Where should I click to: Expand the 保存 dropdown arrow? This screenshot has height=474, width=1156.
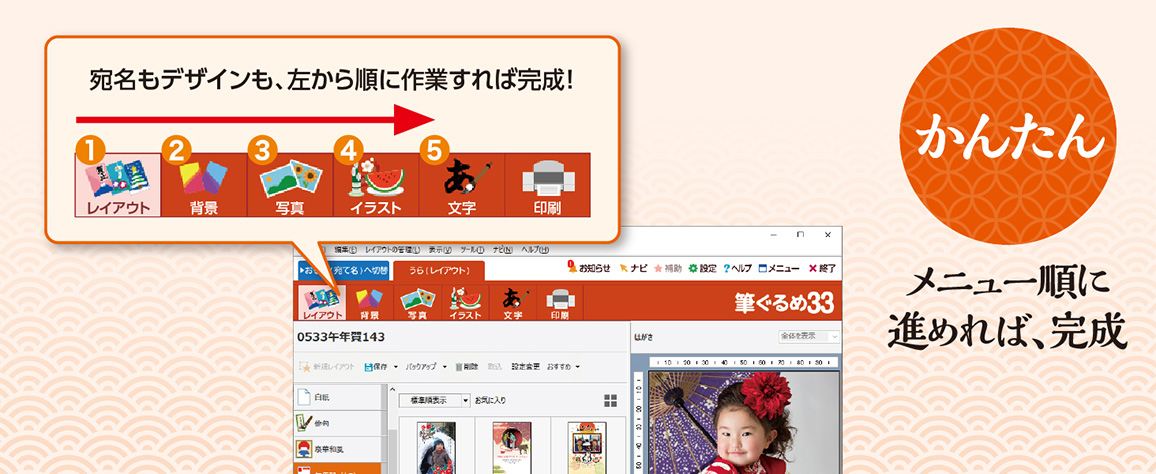point(395,367)
